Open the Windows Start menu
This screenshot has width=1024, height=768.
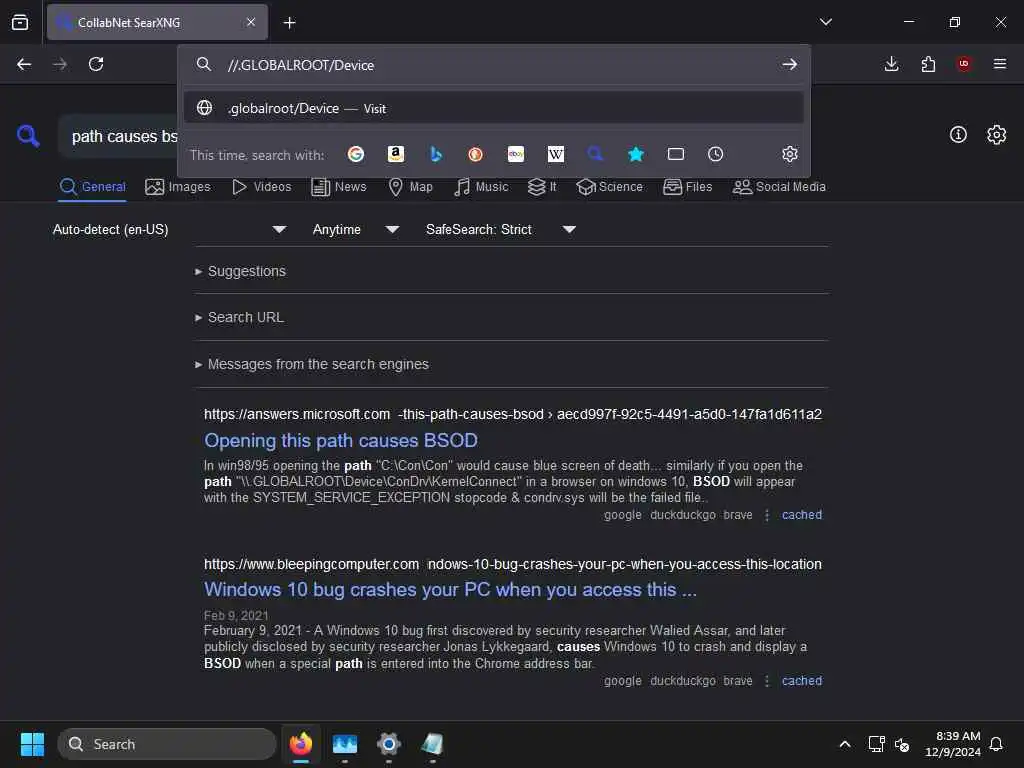coord(32,744)
